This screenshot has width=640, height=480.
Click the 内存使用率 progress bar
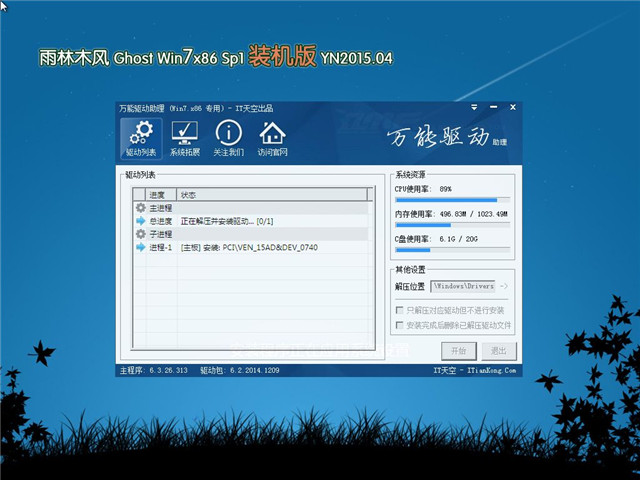click(452, 225)
